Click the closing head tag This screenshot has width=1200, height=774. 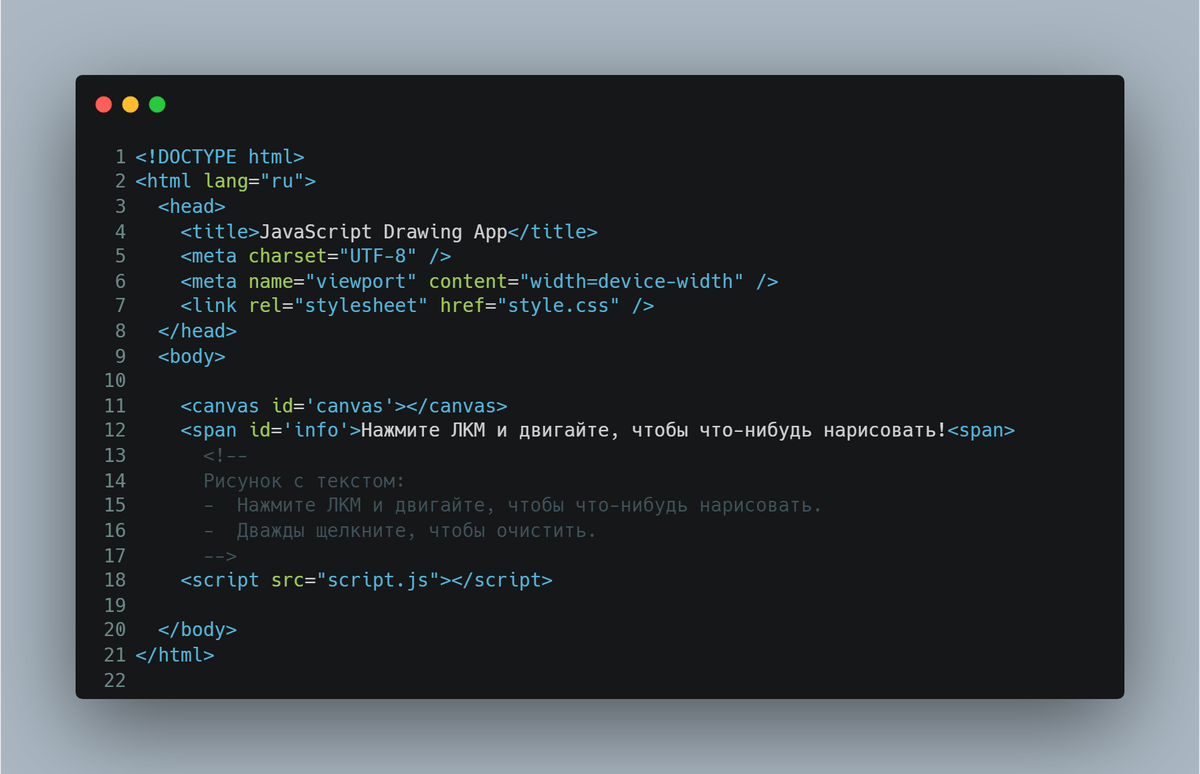click(198, 331)
